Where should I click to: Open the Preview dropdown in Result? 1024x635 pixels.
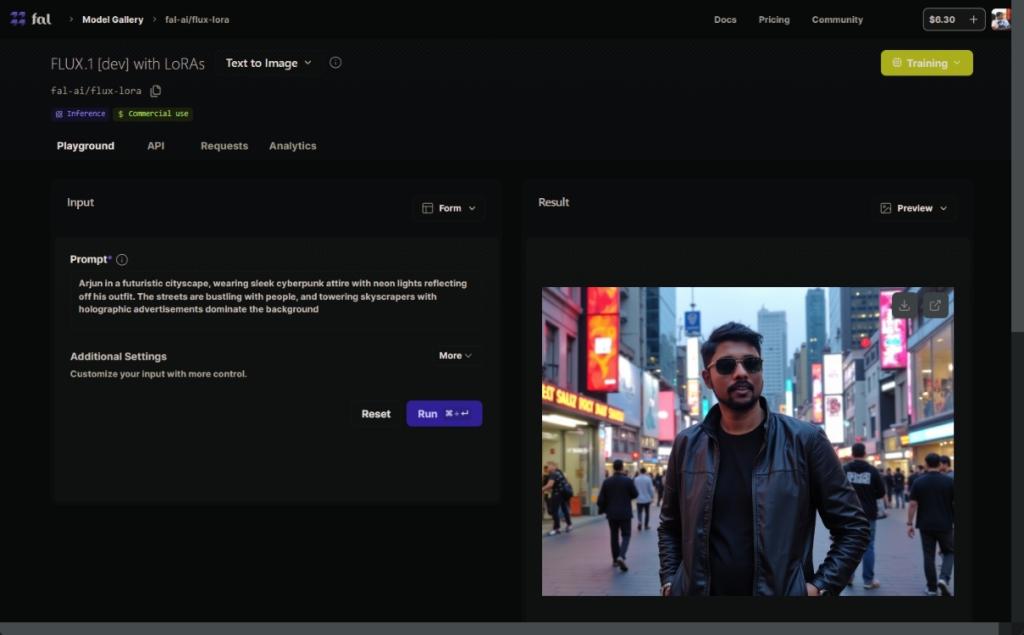point(914,208)
